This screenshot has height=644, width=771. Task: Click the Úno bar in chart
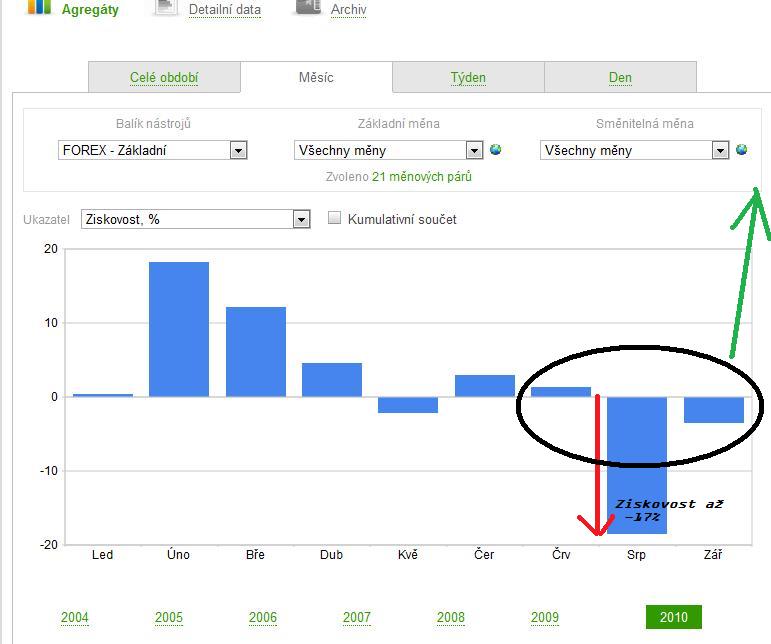(179, 329)
